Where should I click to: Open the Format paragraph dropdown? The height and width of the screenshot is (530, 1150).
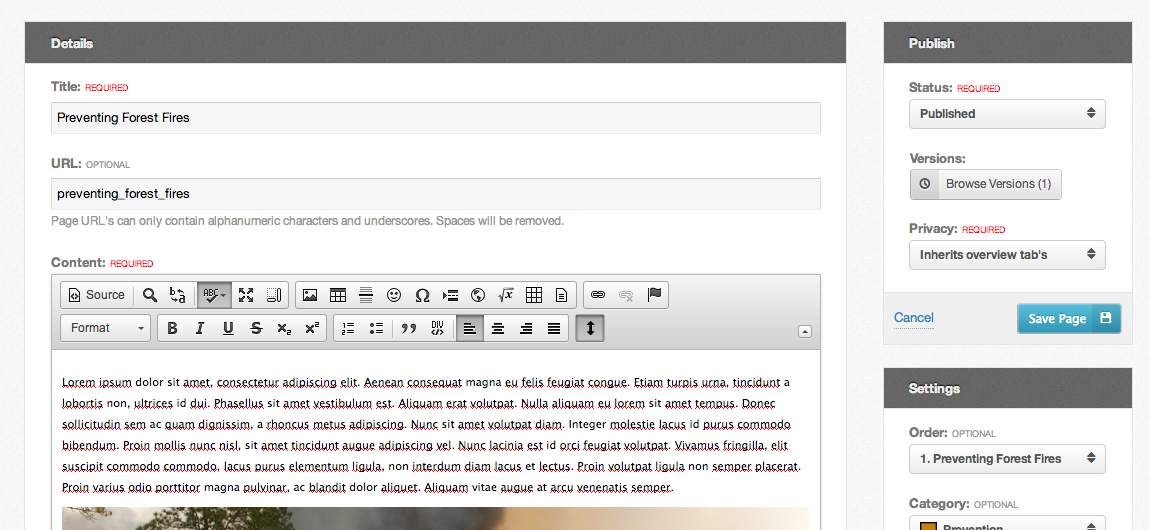click(x=108, y=328)
